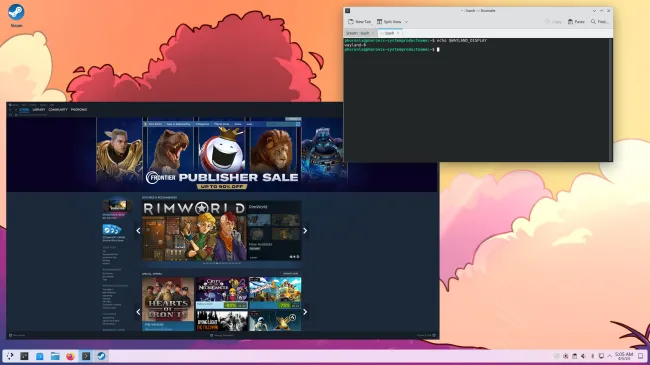The width and height of the screenshot is (650, 365).
Task: Open the PHORONIX profile tab in Steam
Action: click(79, 110)
